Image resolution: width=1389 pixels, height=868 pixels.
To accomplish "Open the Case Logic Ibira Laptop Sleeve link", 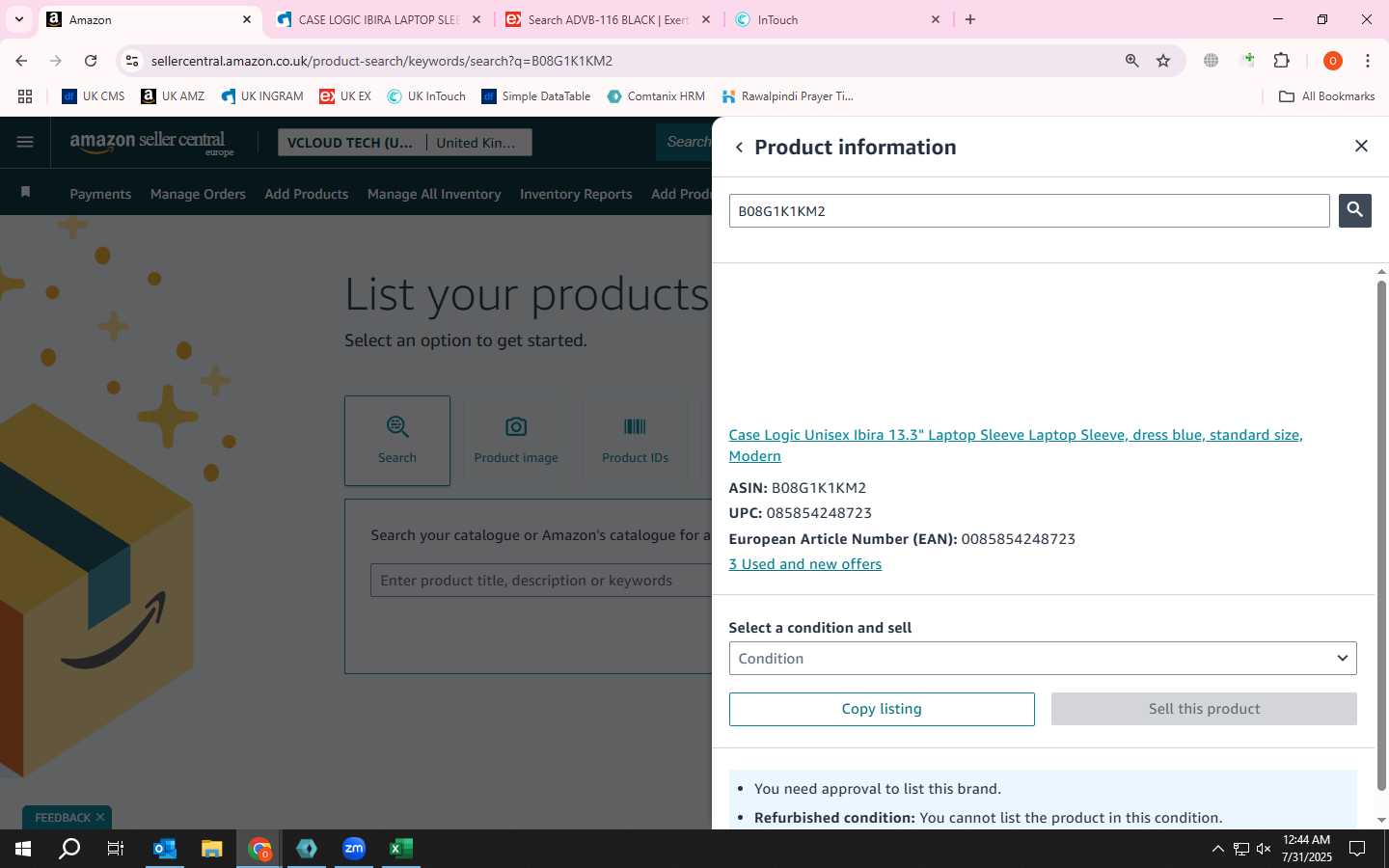I will [1016, 446].
